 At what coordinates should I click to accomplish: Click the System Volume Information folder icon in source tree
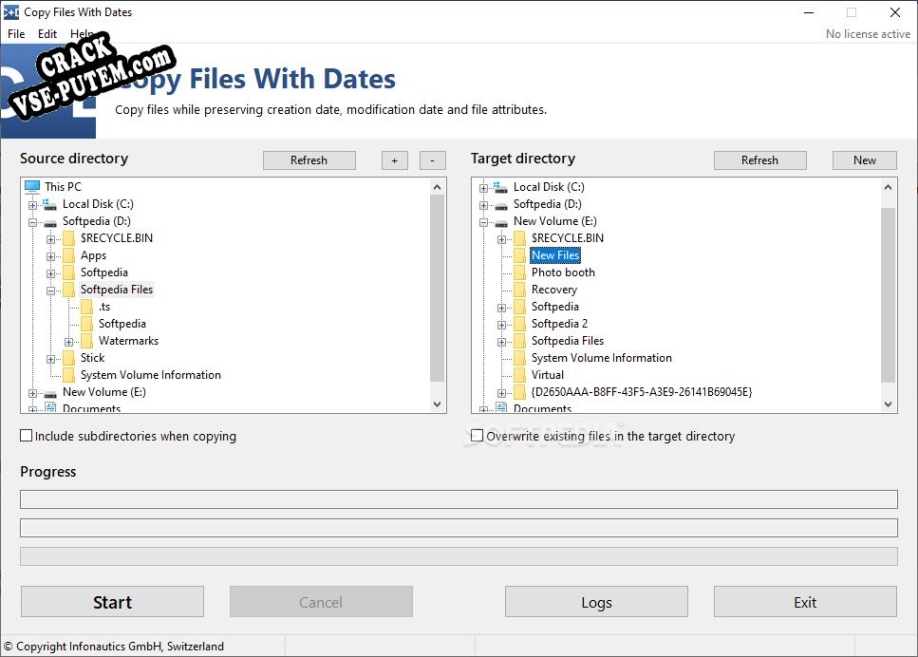68,375
